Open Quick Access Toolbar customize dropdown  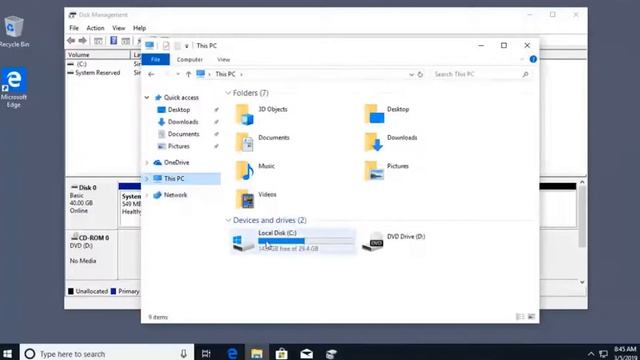pyautogui.click(x=187, y=46)
